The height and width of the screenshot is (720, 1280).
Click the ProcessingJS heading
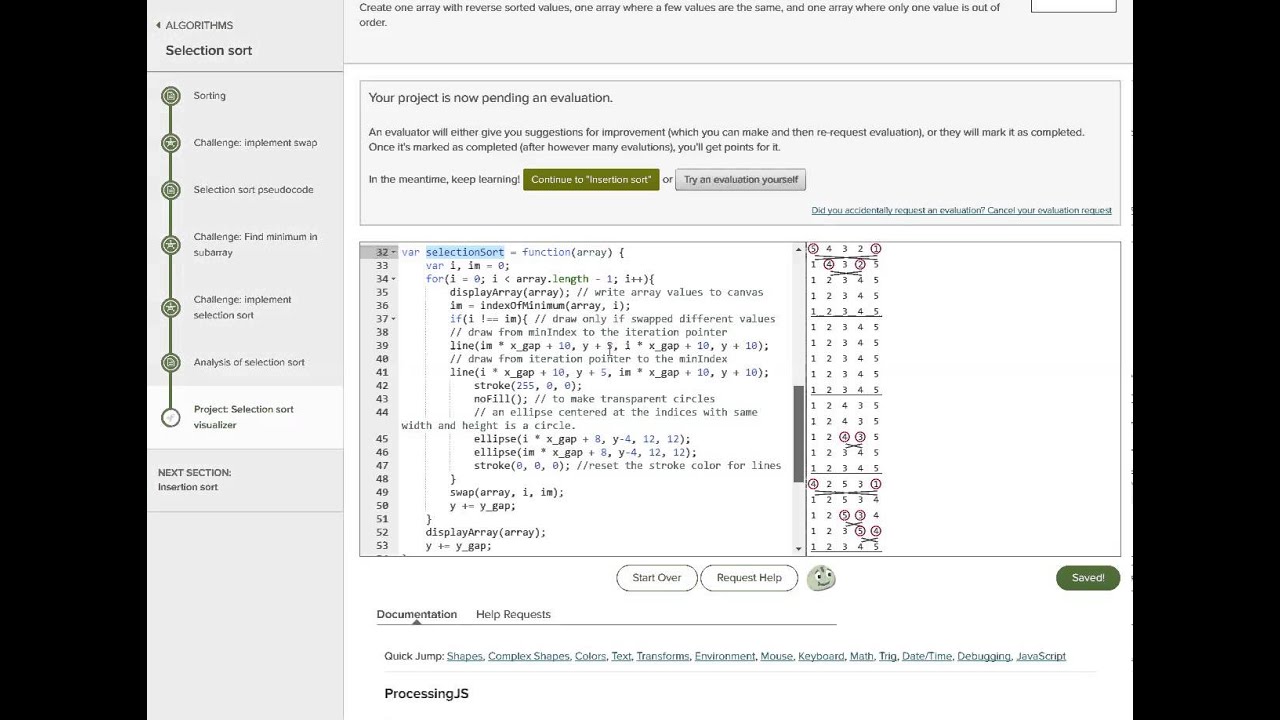[x=426, y=694]
